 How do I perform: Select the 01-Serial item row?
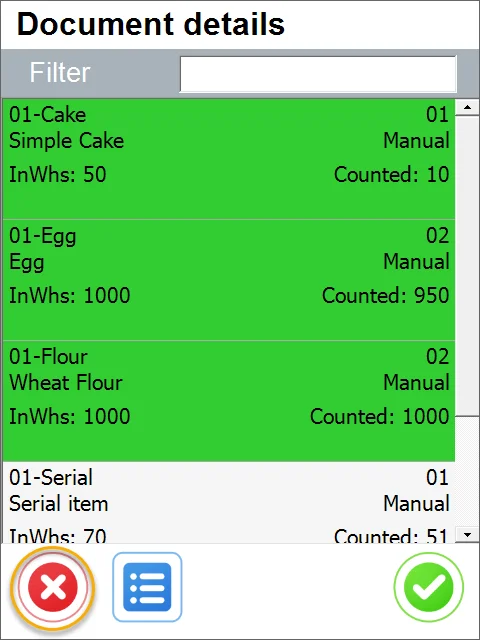(x=229, y=502)
